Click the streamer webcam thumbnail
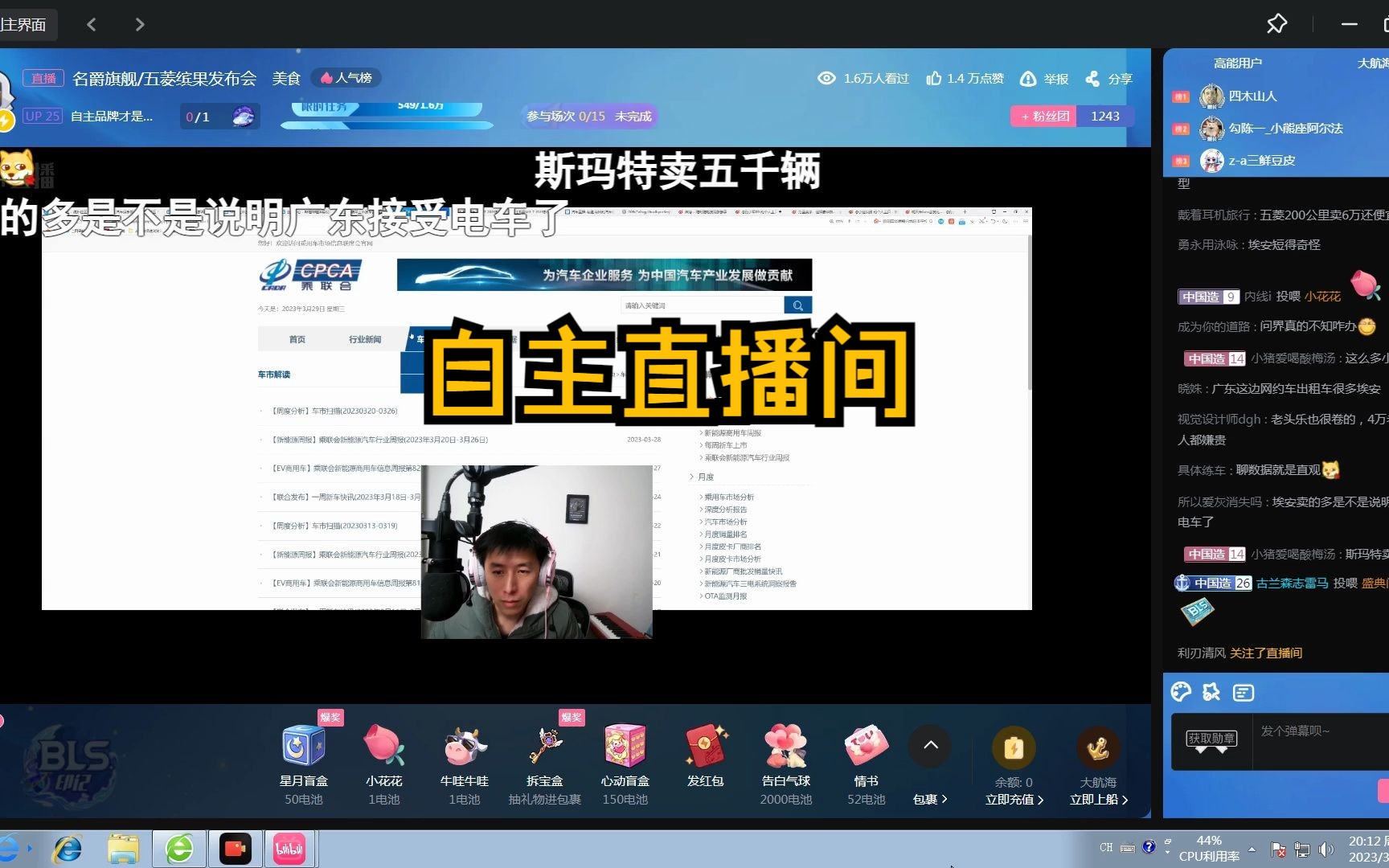This screenshot has width=1389, height=868. (536, 551)
